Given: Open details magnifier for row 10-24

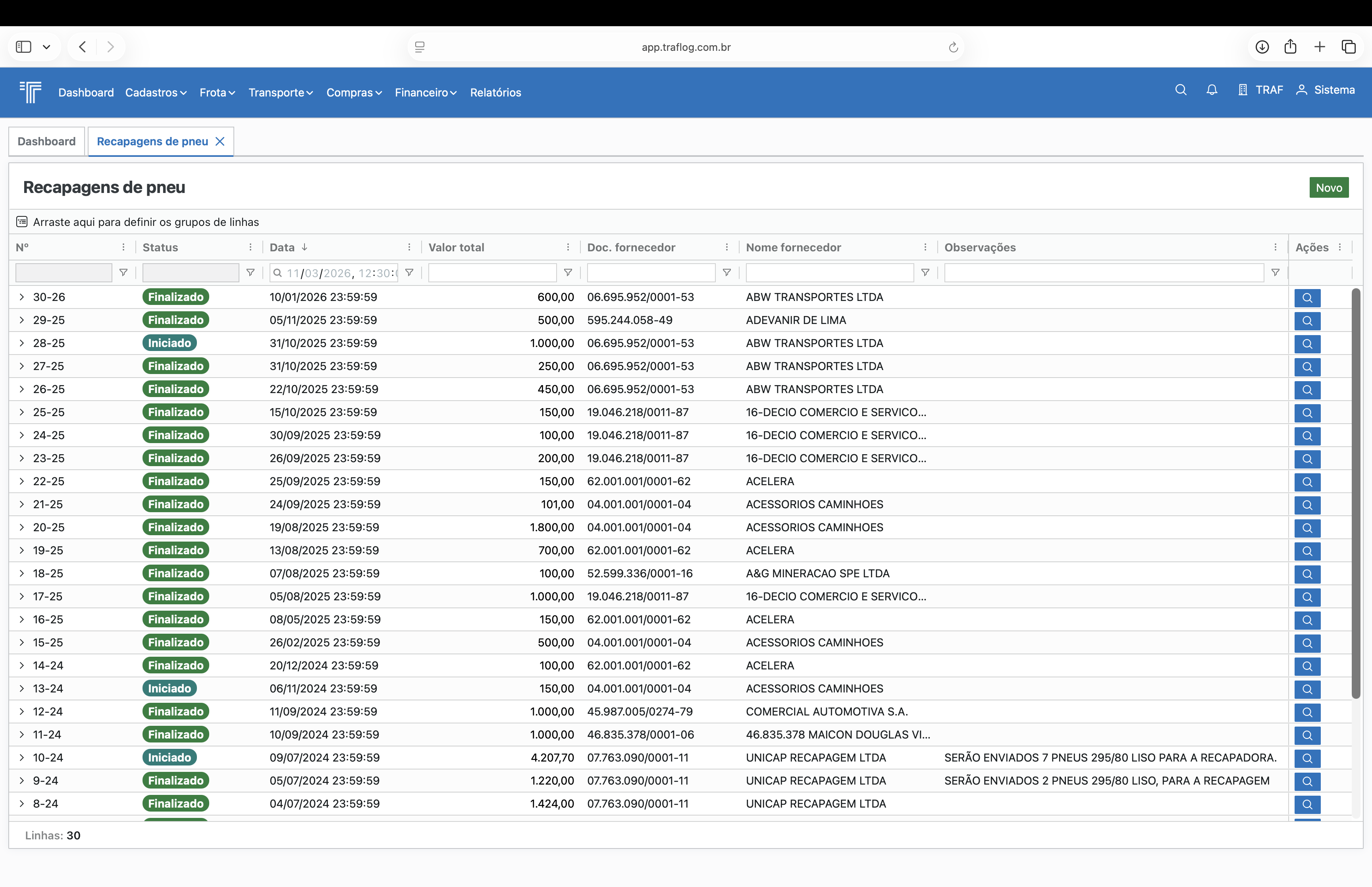Looking at the screenshot, I should pyautogui.click(x=1307, y=758).
